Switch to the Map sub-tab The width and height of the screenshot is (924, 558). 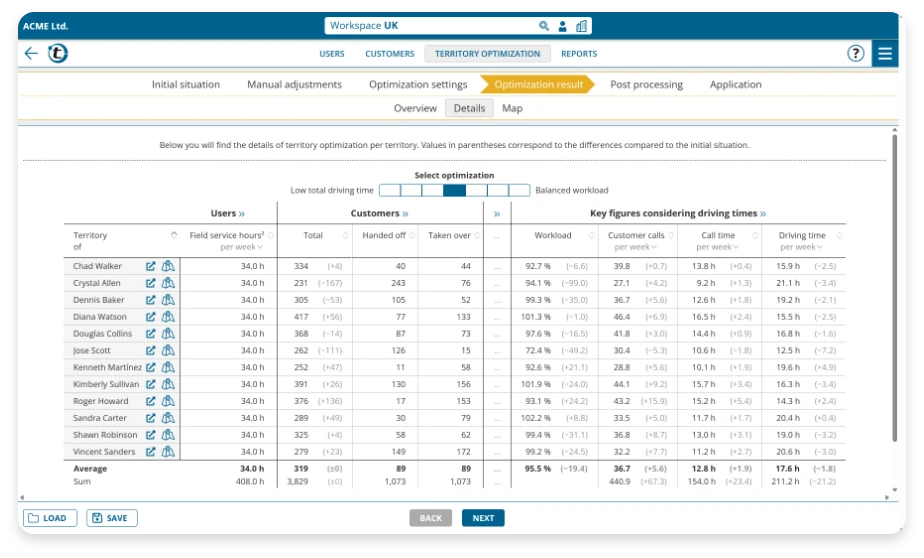coord(512,108)
